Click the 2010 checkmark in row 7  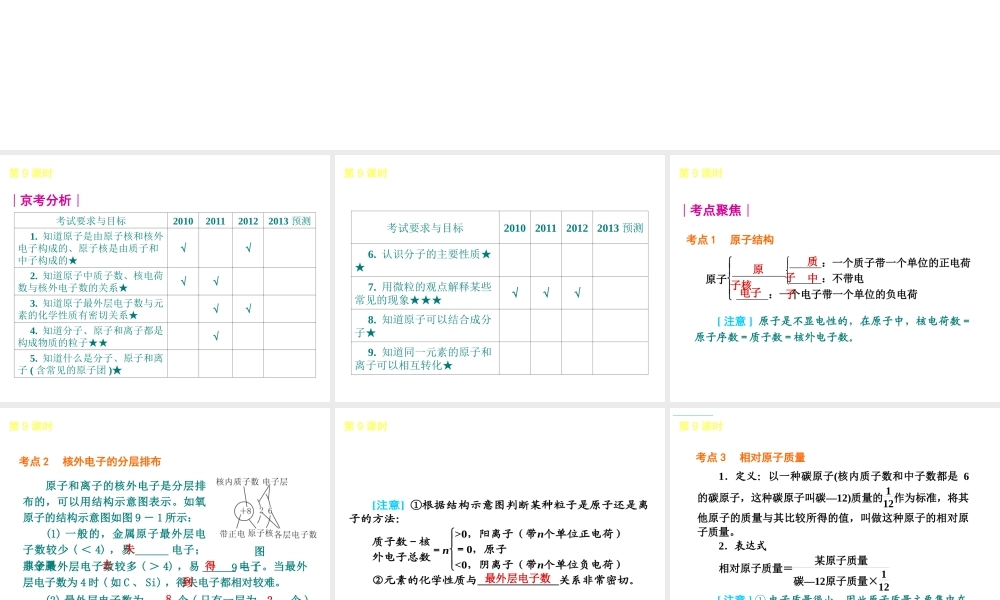(515, 293)
